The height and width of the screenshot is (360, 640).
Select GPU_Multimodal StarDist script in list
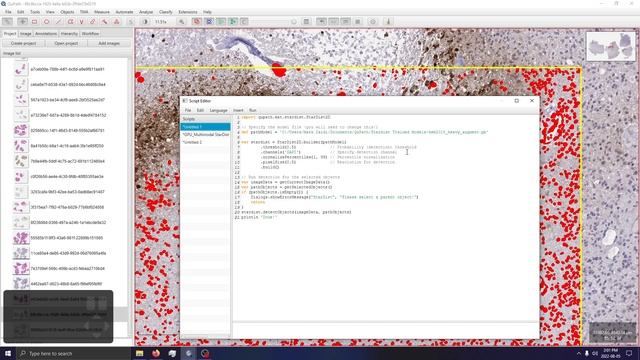(x=205, y=134)
